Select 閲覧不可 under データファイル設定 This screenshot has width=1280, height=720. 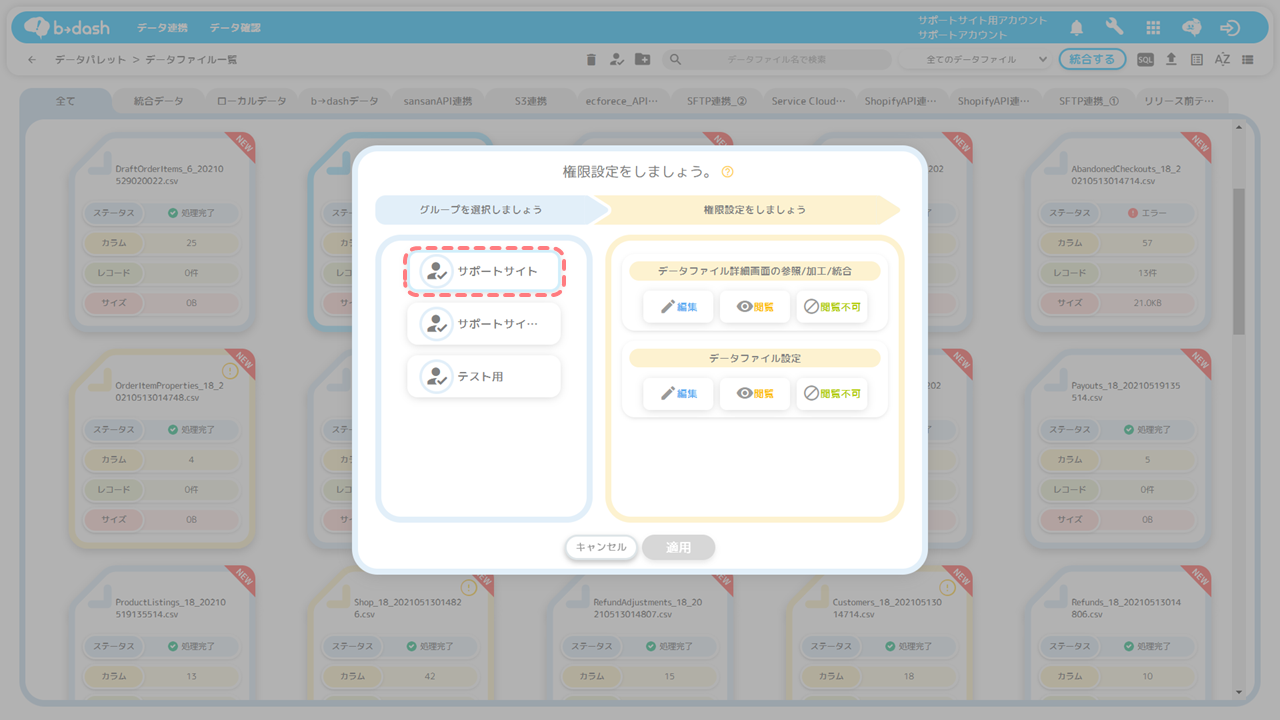point(832,393)
